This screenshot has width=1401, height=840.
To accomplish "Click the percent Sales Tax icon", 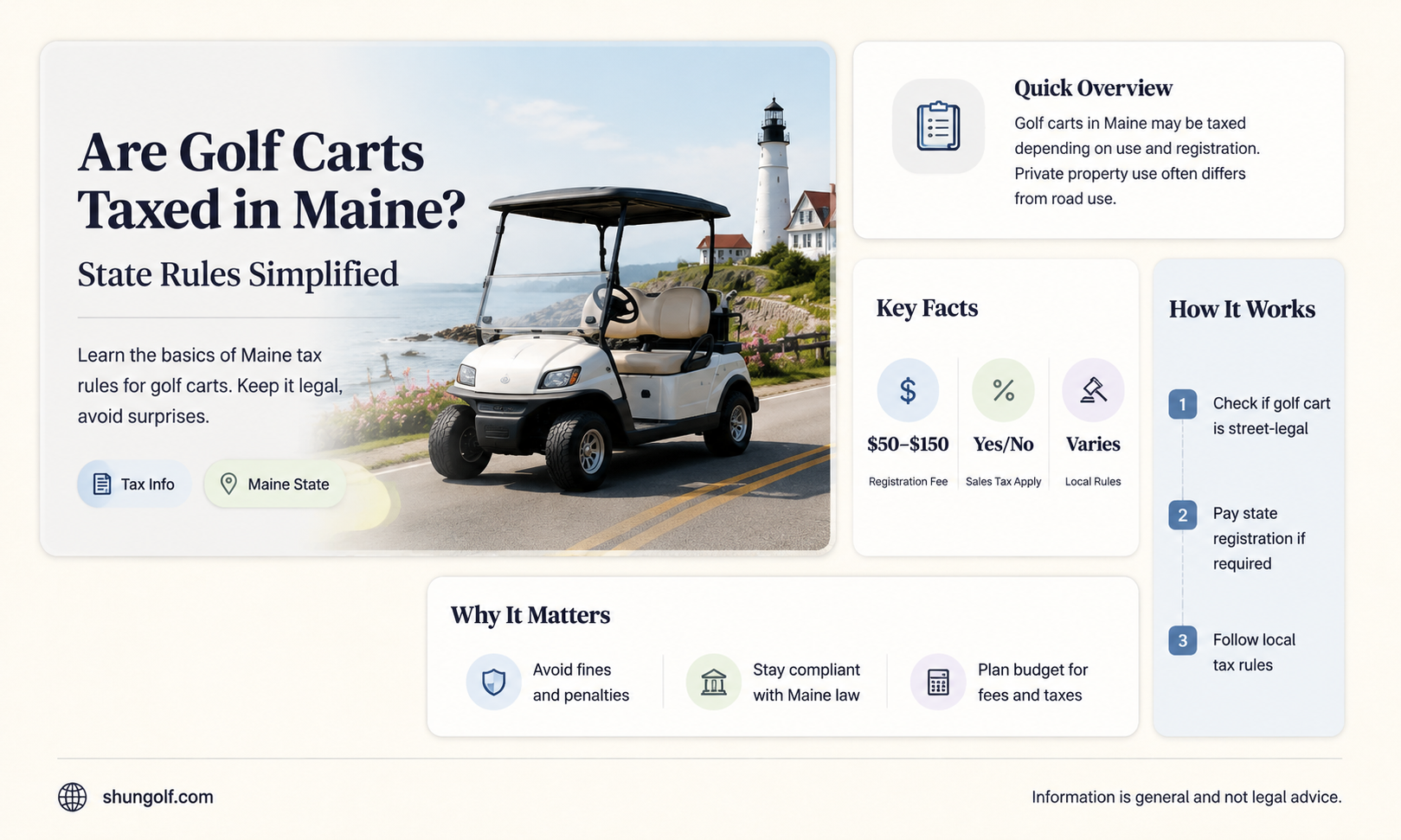I will [x=1003, y=390].
